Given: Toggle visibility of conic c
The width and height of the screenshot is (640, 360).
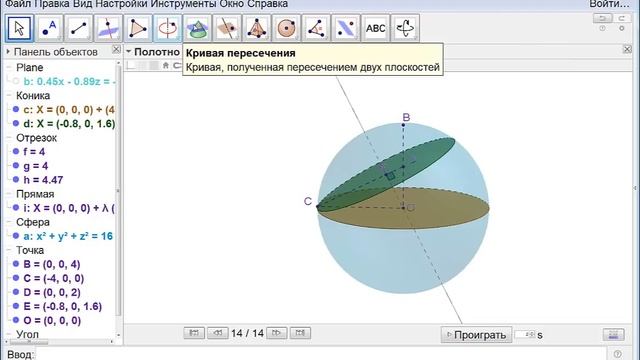Looking at the screenshot, I should click(16, 109).
